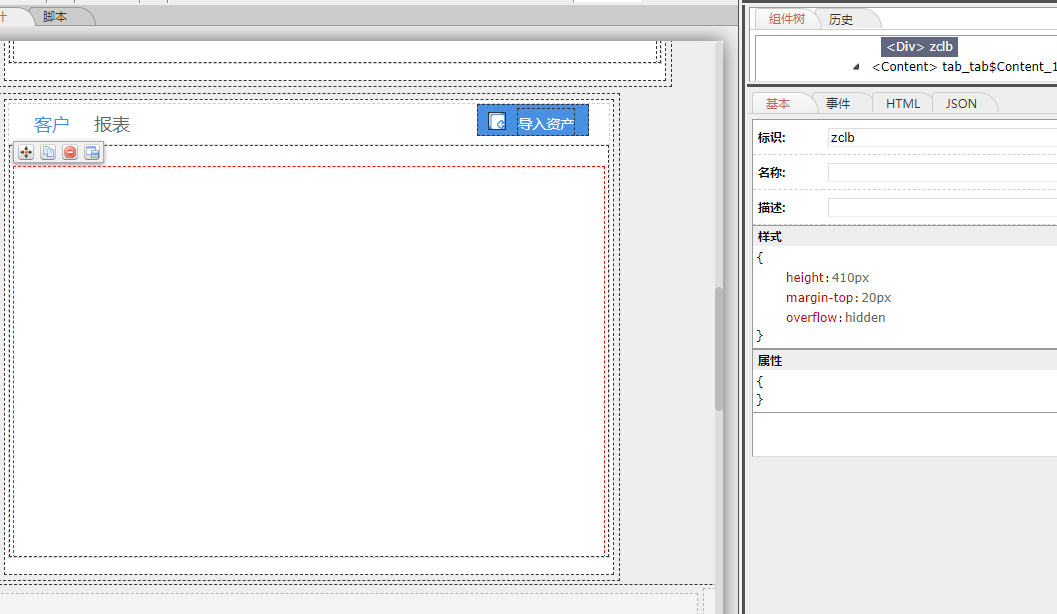Click the move handle icon on component toolbar

(x=26, y=152)
